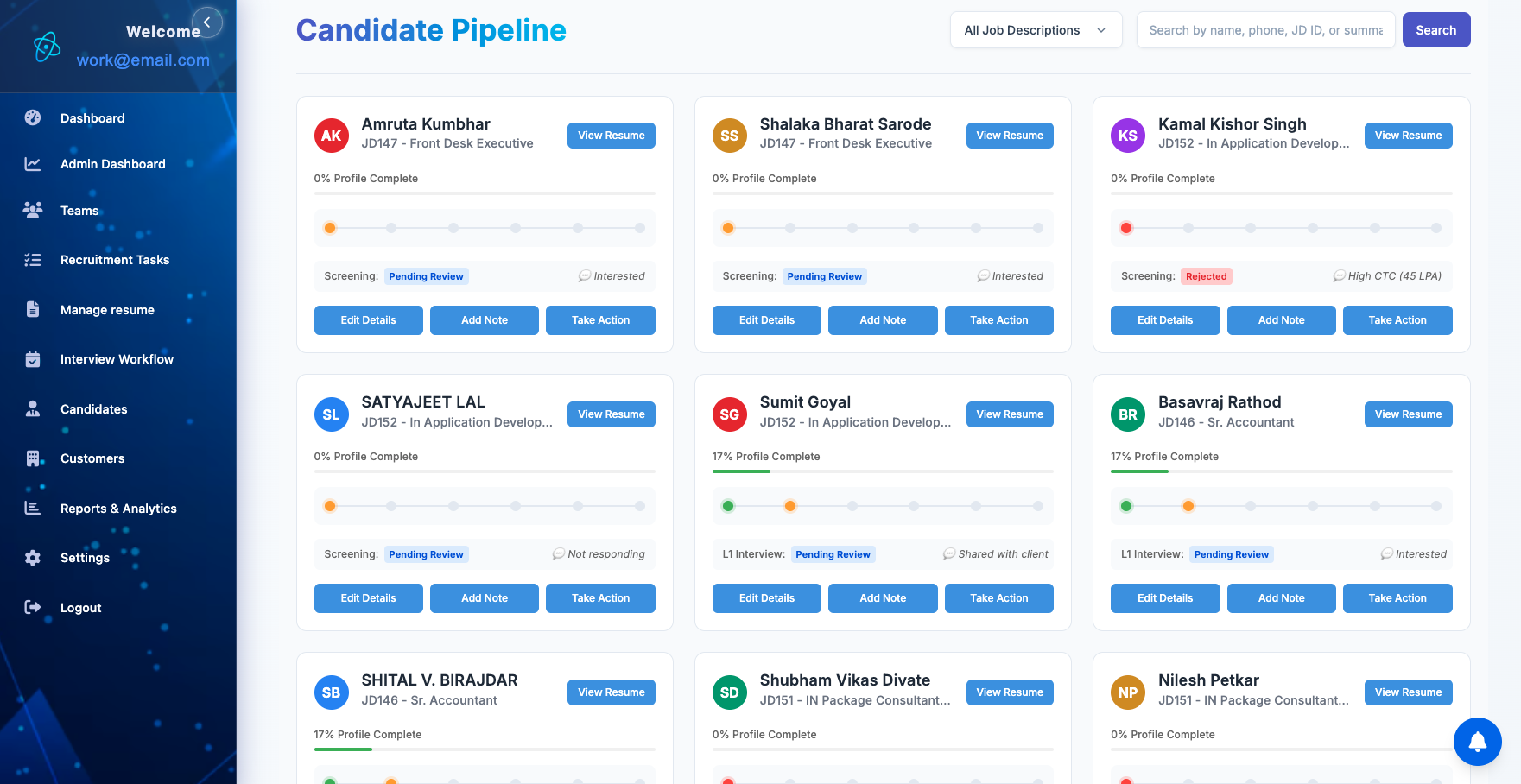Focus the candidate search input field
The height and width of the screenshot is (784, 1521).
1265,30
